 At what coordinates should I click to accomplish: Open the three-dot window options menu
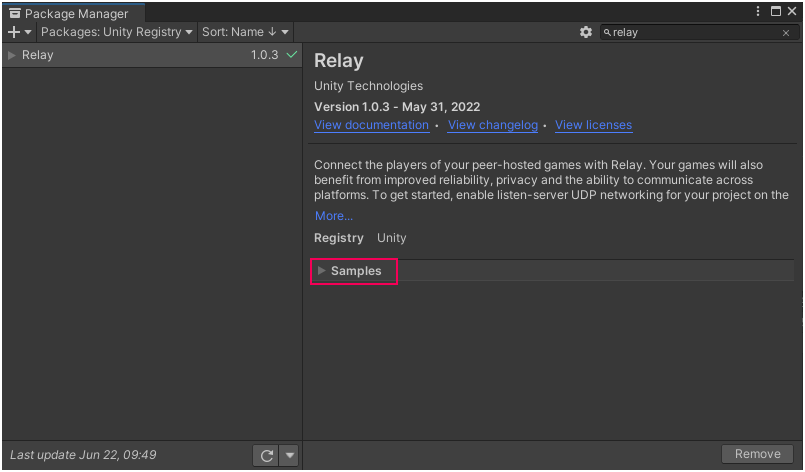(x=758, y=11)
